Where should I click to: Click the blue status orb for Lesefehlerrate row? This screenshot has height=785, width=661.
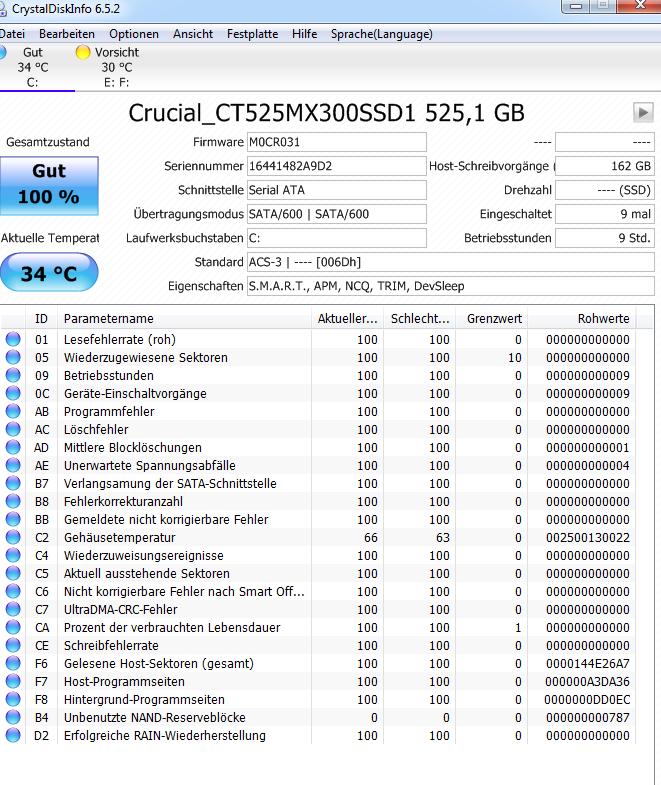[x=13, y=339]
